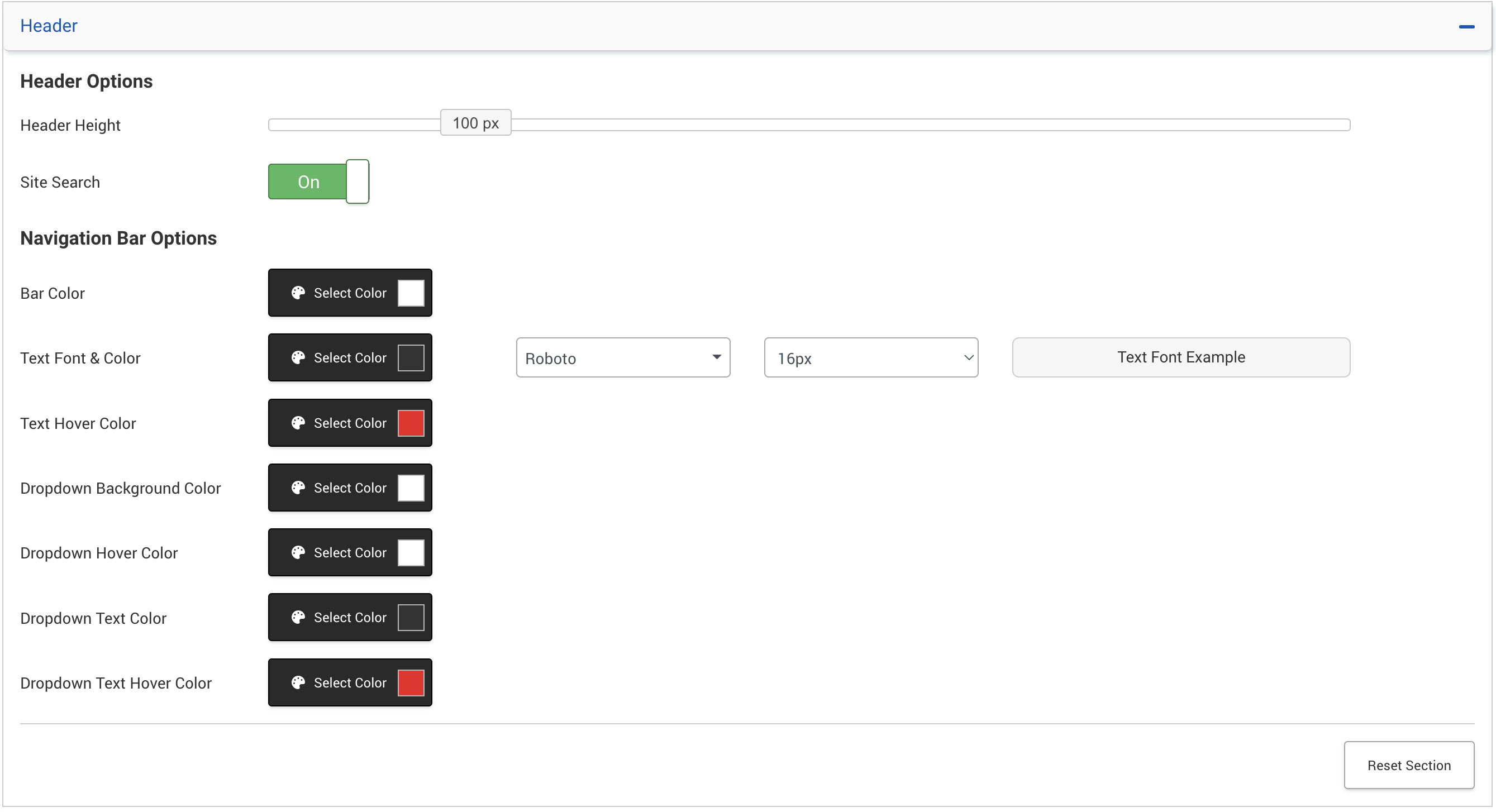Click palette icon for Text Font & Color
The image size is (1496, 812).
pyautogui.click(x=298, y=358)
